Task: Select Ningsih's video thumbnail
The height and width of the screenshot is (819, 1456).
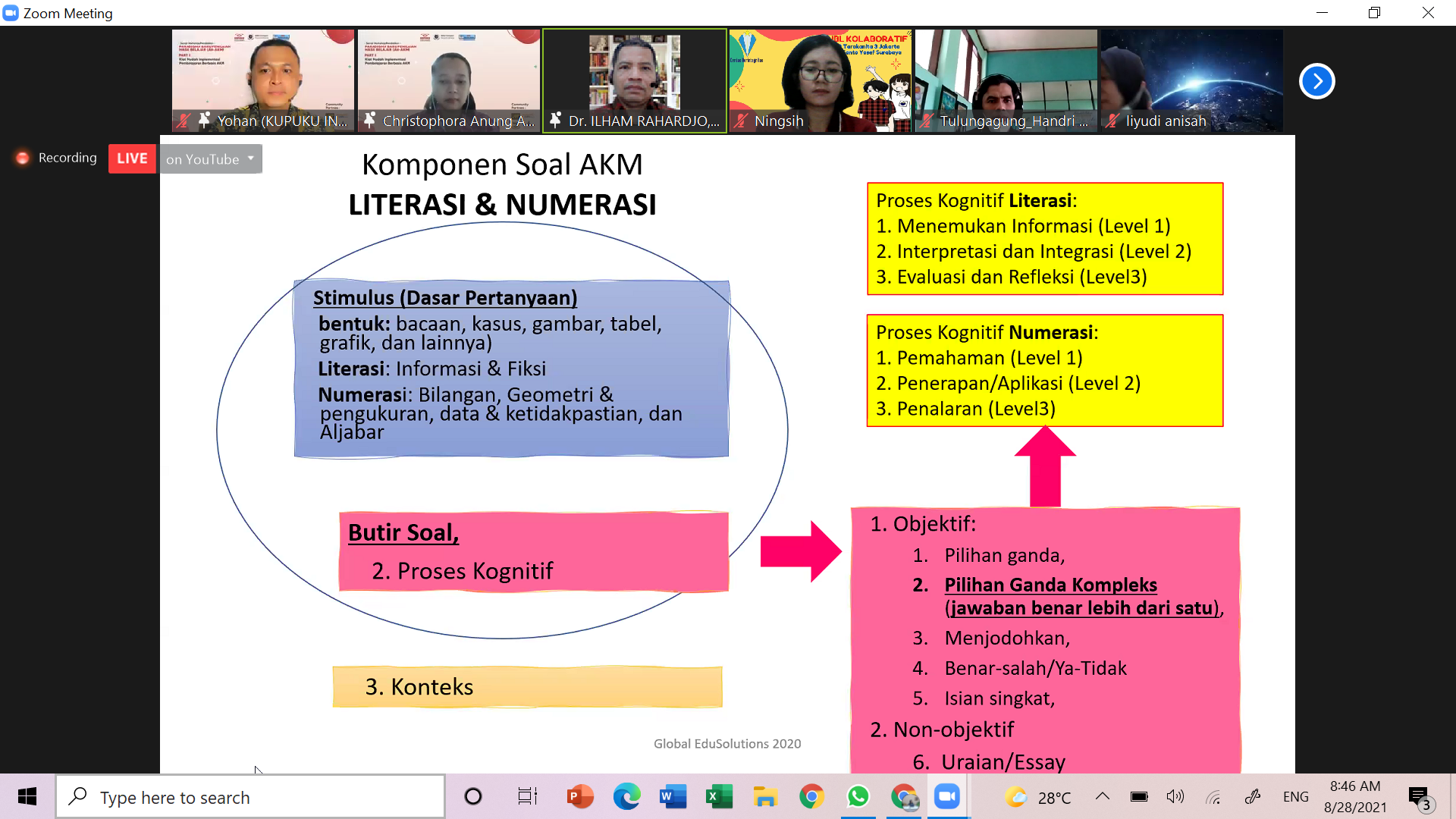Action: click(x=821, y=81)
